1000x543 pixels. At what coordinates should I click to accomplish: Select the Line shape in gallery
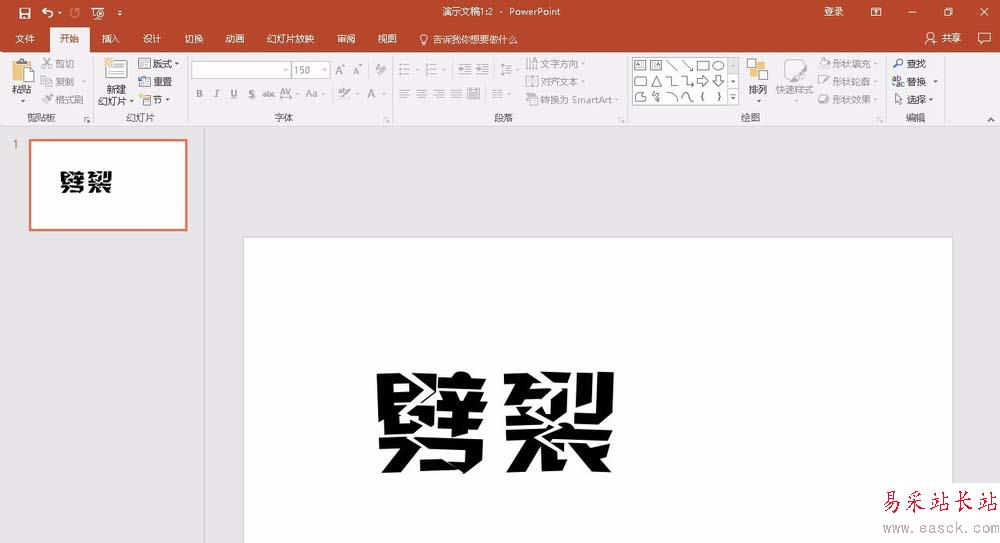[672, 65]
